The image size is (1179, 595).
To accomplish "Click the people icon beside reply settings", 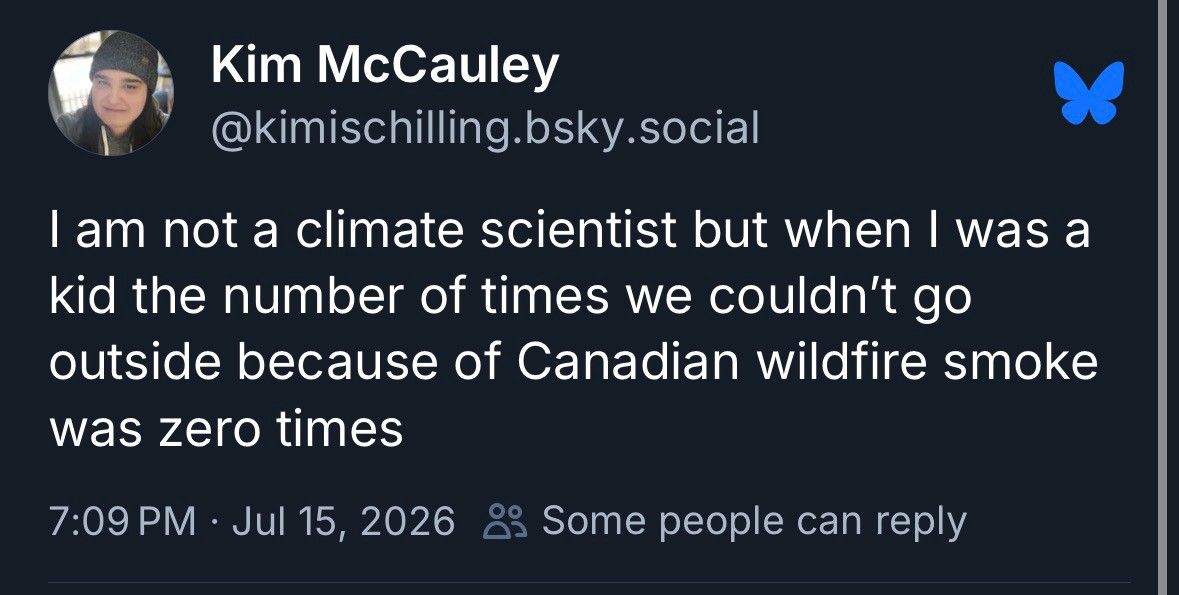I will click(505, 521).
